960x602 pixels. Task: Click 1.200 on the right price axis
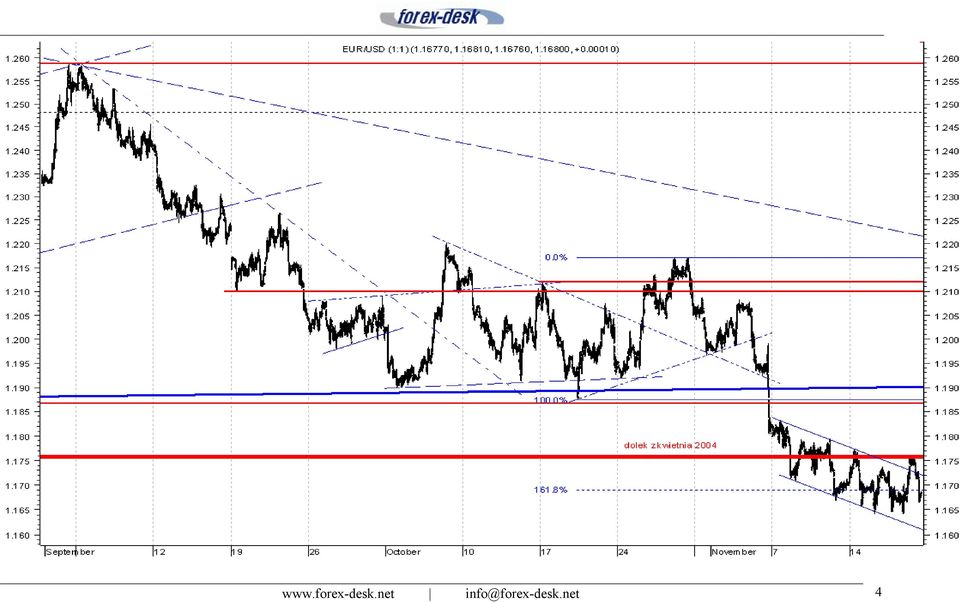tap(947, 340)
